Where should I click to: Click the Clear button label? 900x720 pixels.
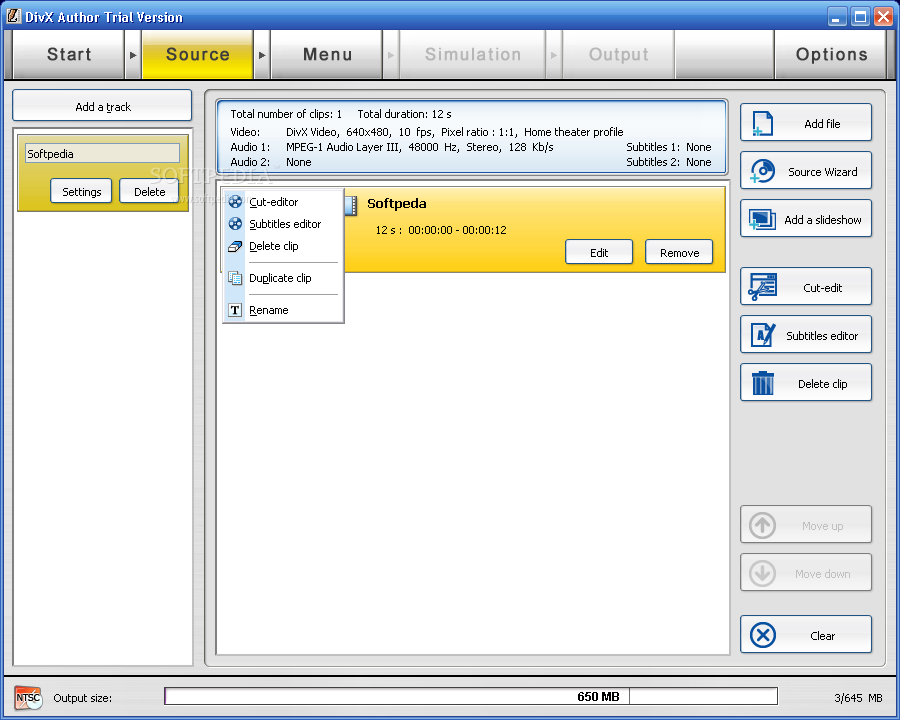823,636
